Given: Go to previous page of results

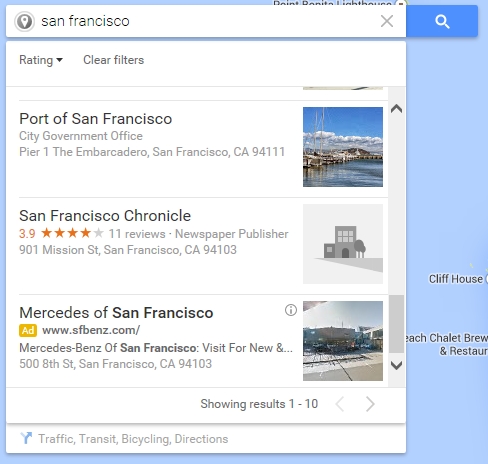Looking at the screenshot, I should pos(340,404).
